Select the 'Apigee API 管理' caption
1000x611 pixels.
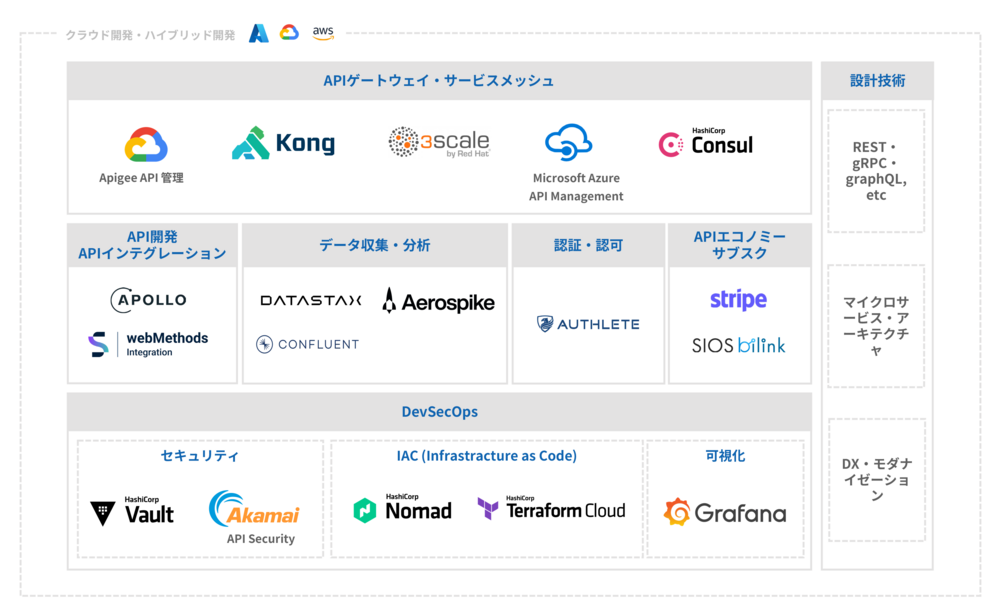point(142,178)
